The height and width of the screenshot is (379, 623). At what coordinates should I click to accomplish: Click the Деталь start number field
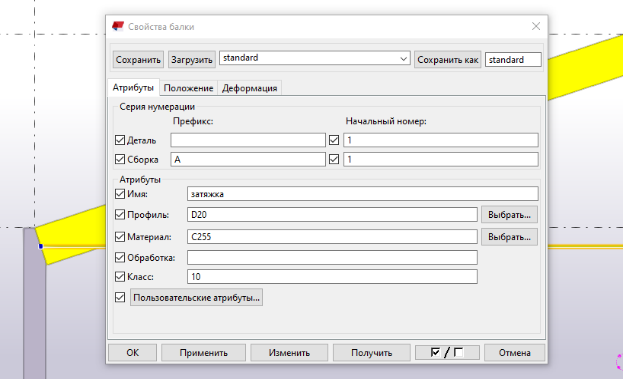click(441, 140)
